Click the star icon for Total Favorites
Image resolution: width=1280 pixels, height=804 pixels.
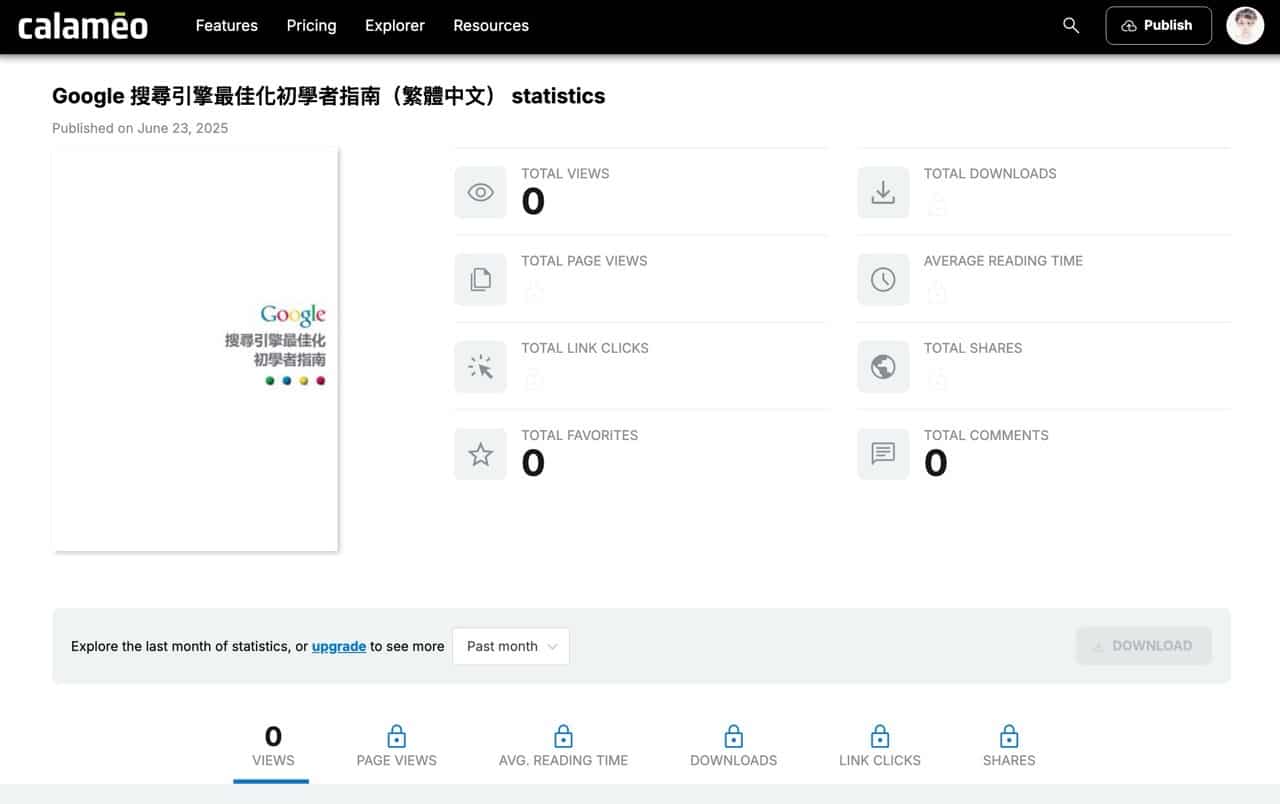[x=480, y=454]
